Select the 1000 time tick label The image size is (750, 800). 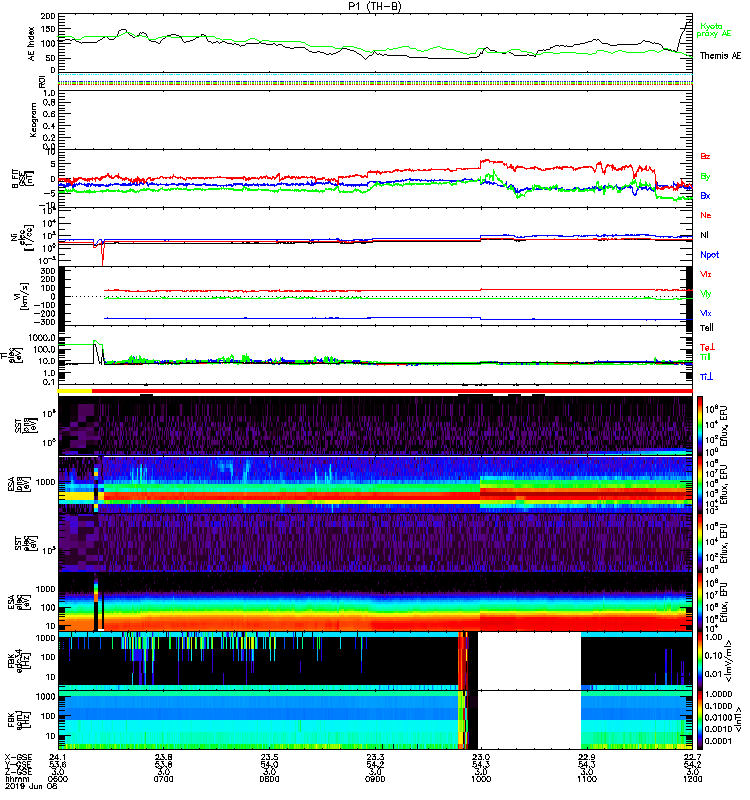coord(481,779)
